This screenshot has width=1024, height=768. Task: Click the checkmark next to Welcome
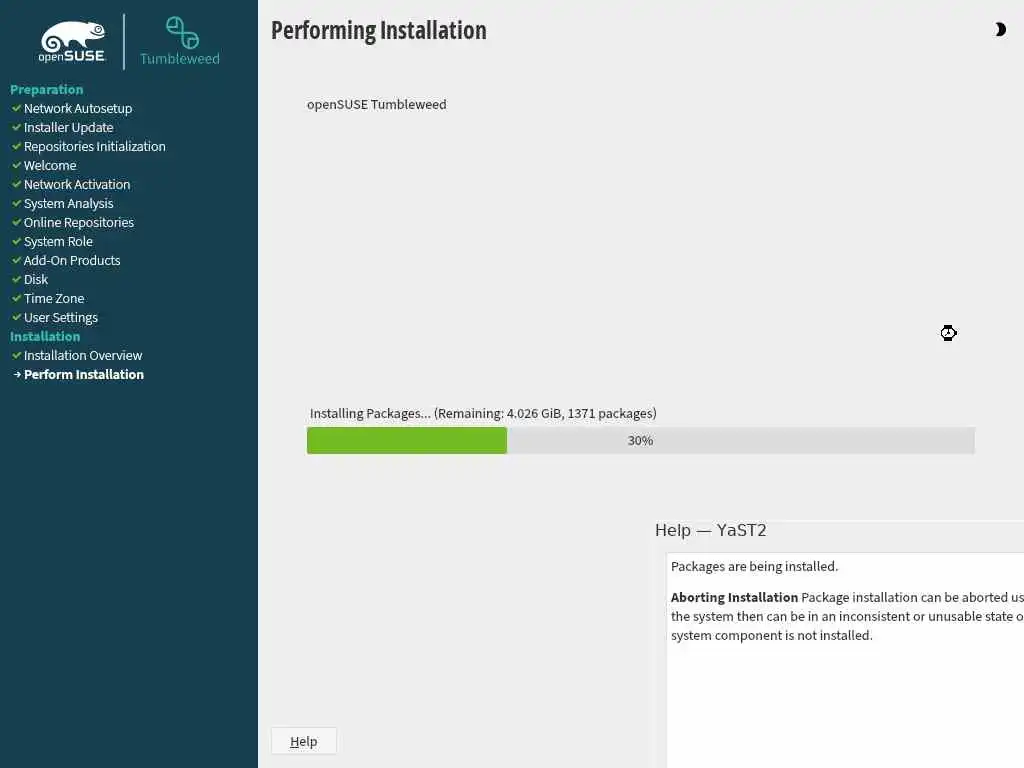(17, 165)
